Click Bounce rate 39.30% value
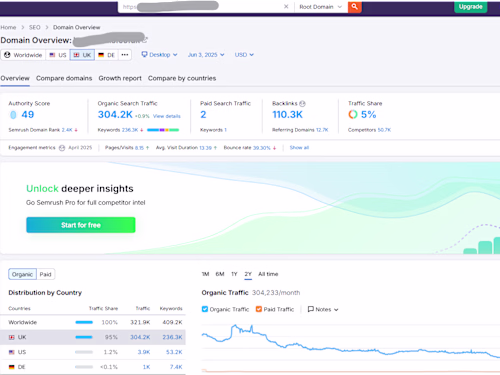Screen dimensions: 500x375 pyautogui.click(x=262, y=148)
